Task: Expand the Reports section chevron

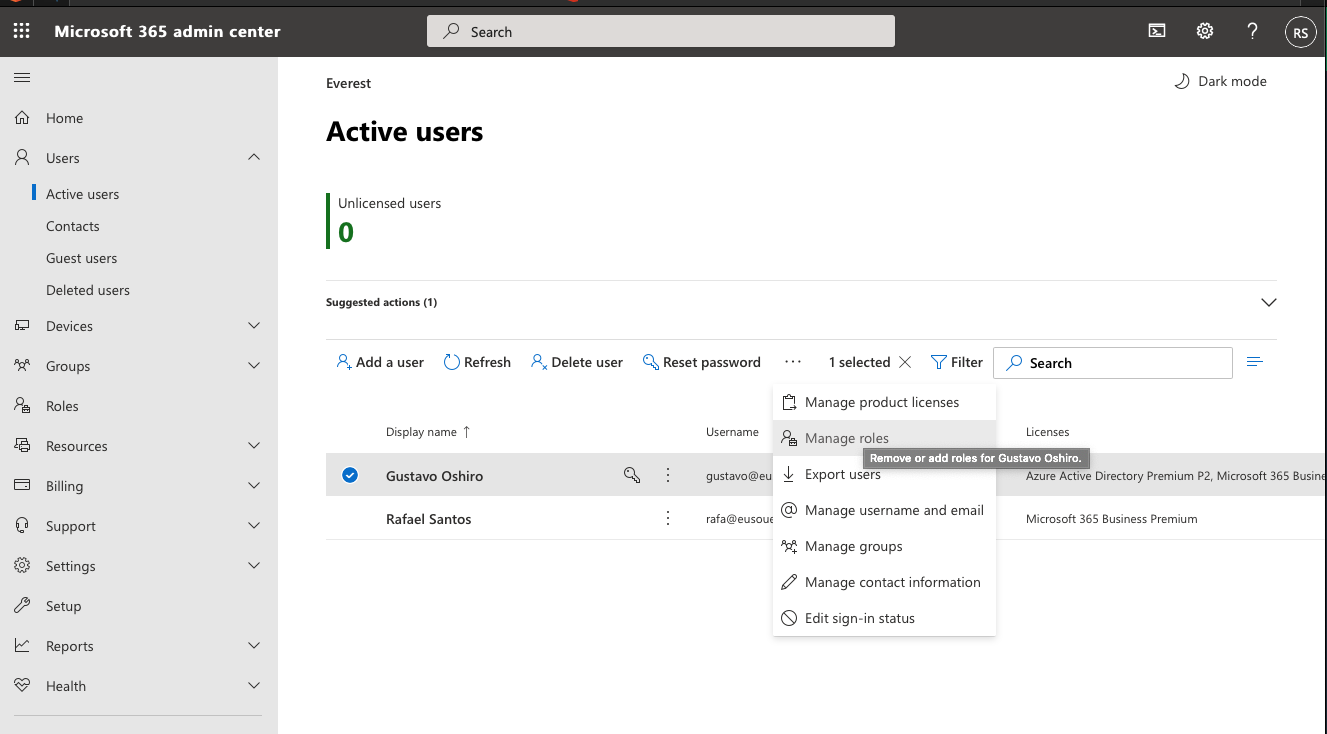Action: (254, 645)
